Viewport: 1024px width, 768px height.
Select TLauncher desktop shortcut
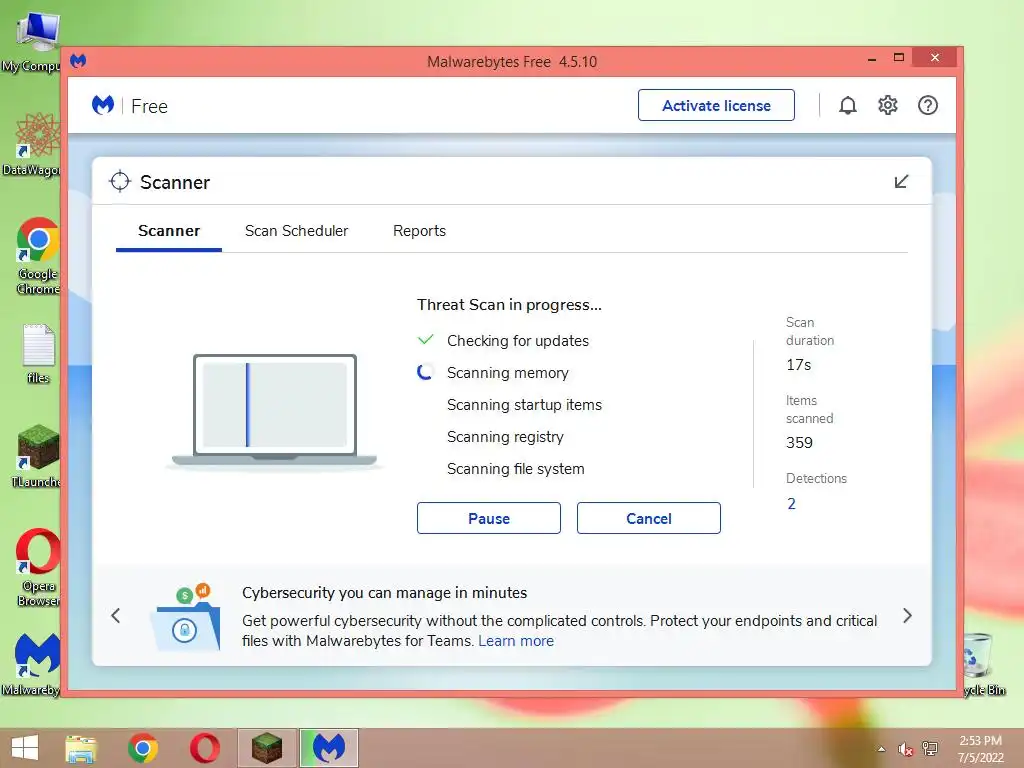(x=37, y=456)
